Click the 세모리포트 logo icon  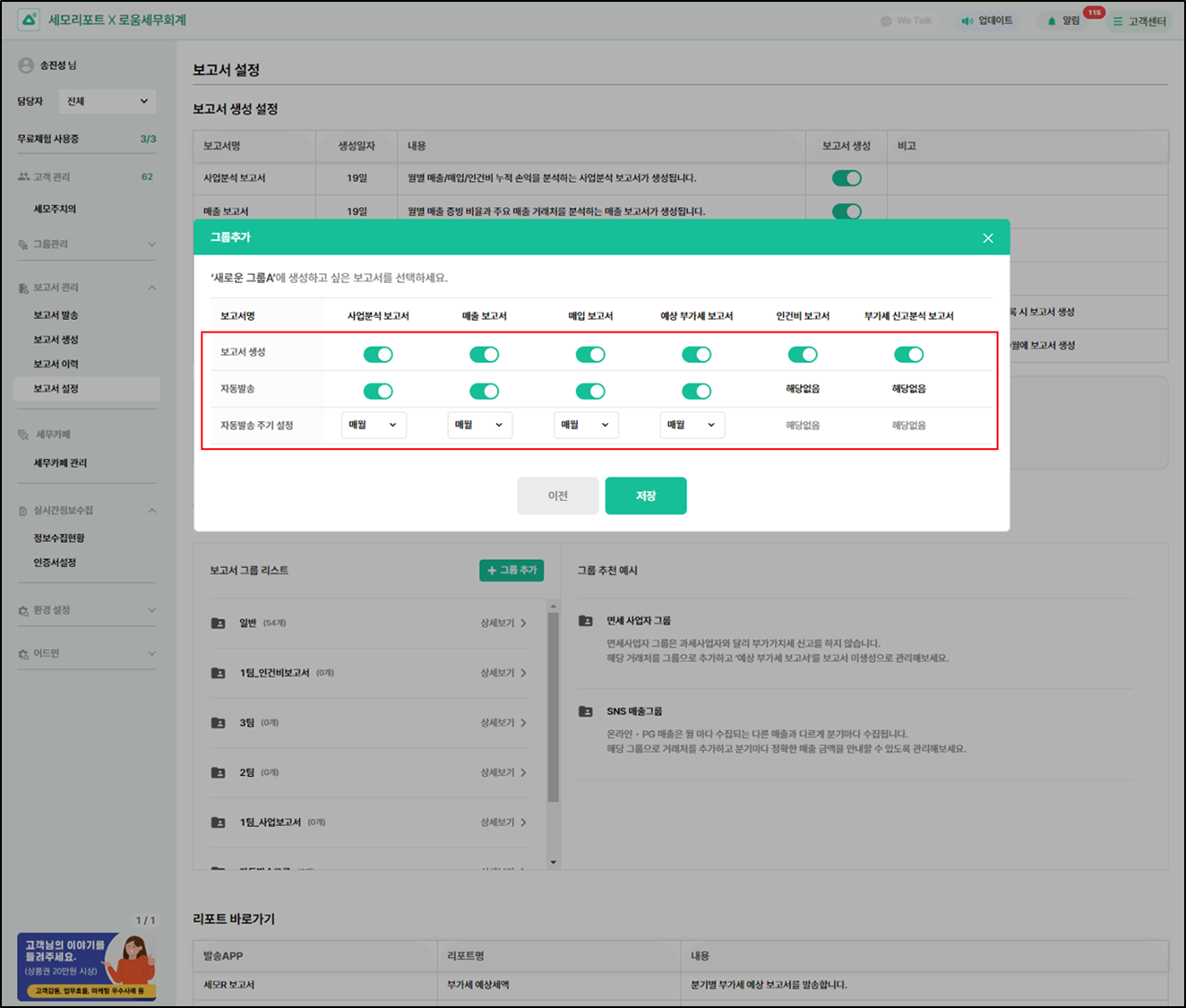click(29, 20)
